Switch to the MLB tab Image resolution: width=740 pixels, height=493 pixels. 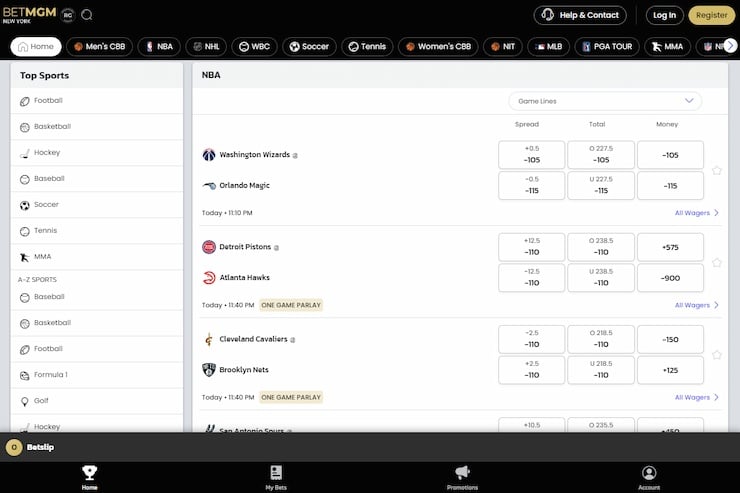pyautogui.click(x=548, y=47)
